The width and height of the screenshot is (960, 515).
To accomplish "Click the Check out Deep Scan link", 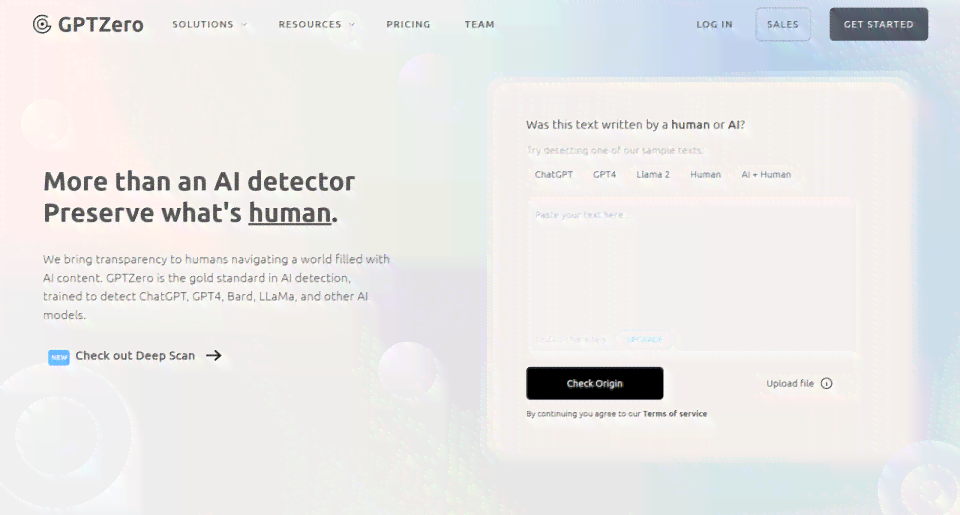I will point(135,356).
